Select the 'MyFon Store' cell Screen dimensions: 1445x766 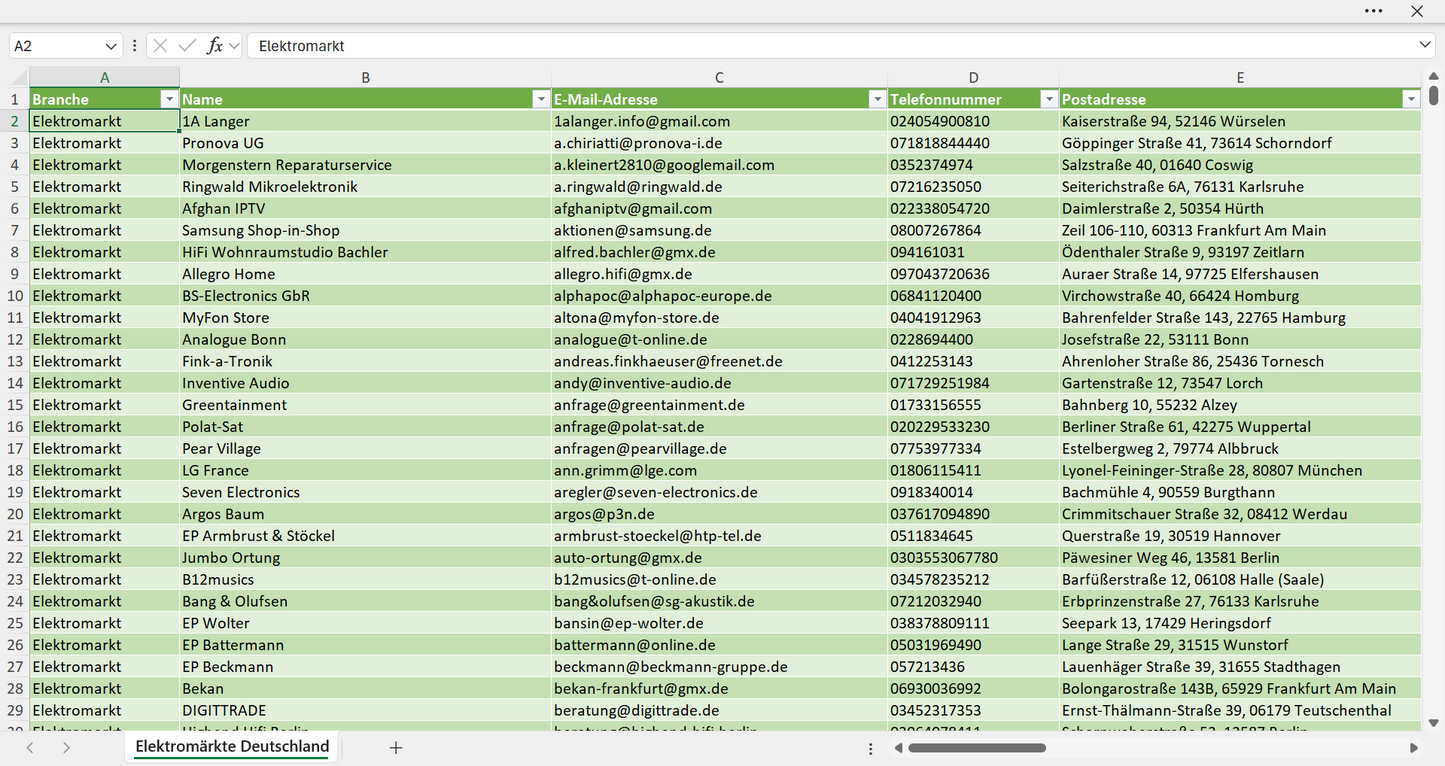pyautogui.click(x=365, y=318)
